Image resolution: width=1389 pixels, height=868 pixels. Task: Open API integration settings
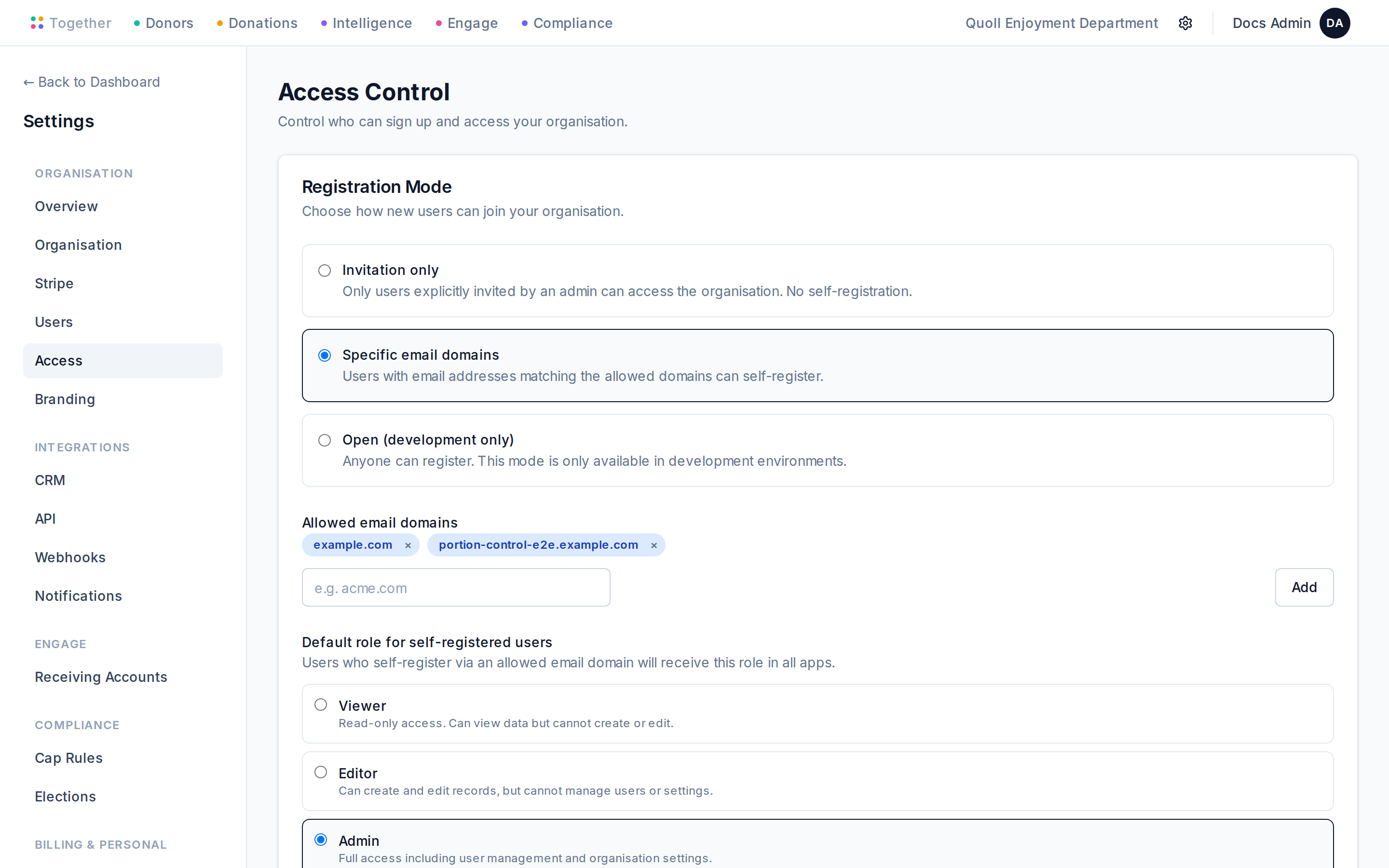tap(123, 519)
